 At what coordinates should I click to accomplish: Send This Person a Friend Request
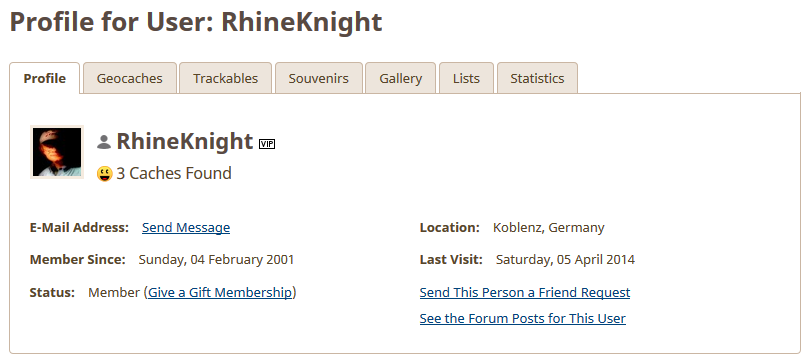point(525,293)
